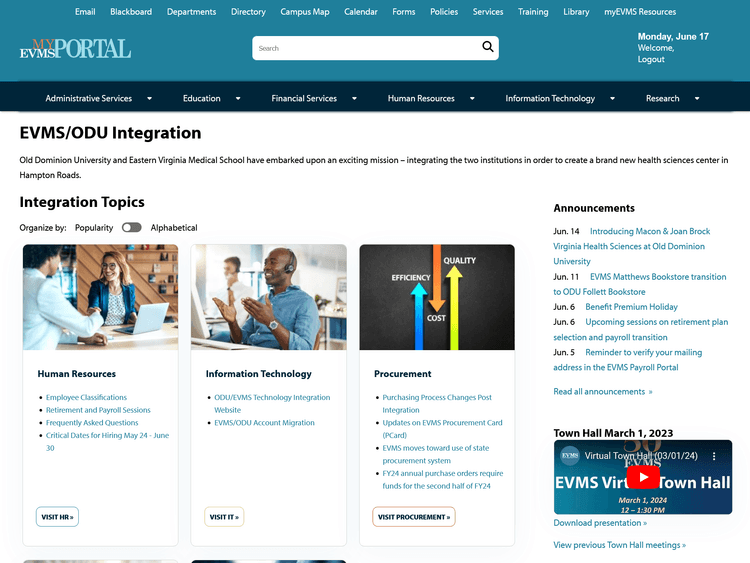Expand the Administrative Services dropdown arrow
750x563 pixels.
coord(149,99)
